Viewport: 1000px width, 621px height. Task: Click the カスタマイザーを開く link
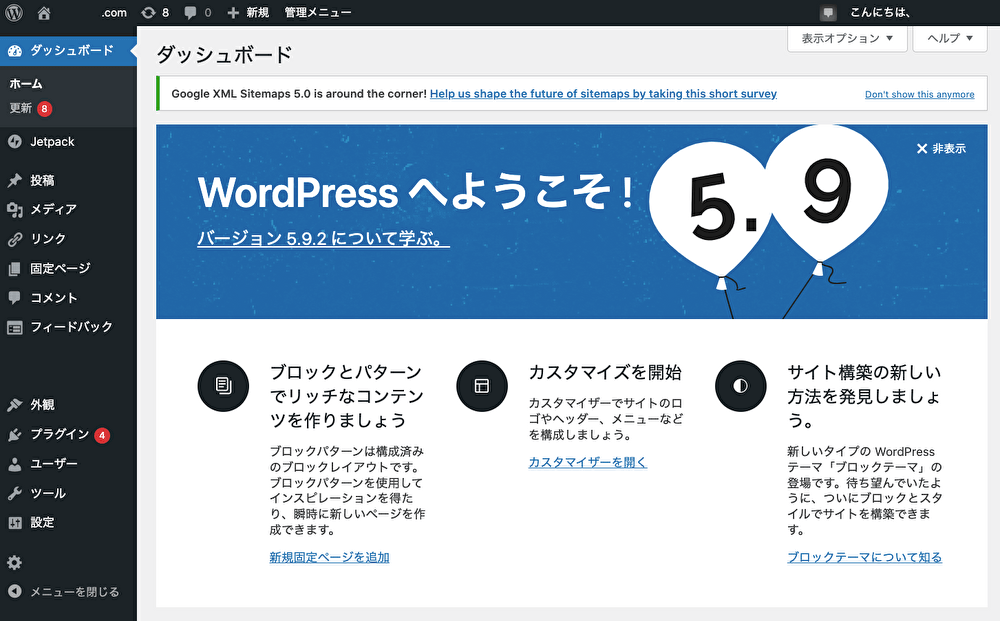point(587,462)
